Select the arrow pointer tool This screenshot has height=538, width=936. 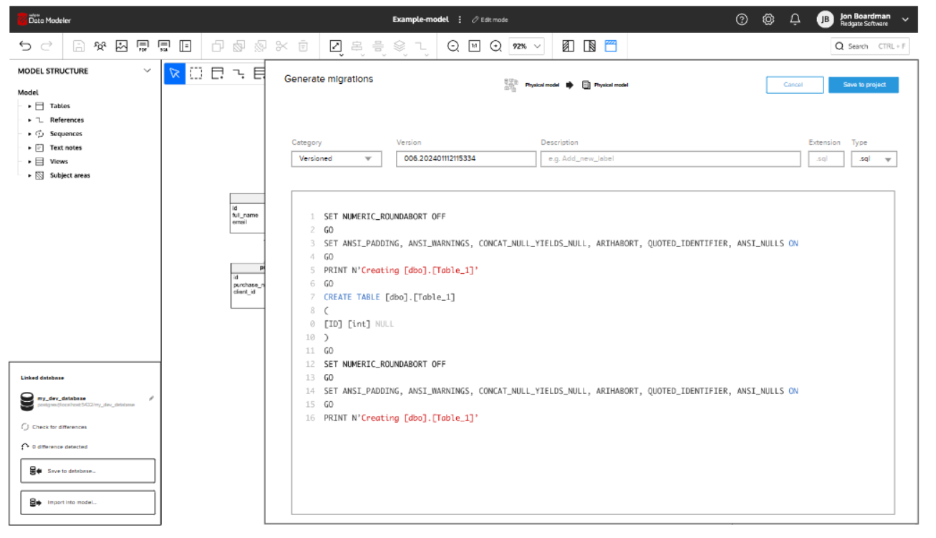(174, 73)
